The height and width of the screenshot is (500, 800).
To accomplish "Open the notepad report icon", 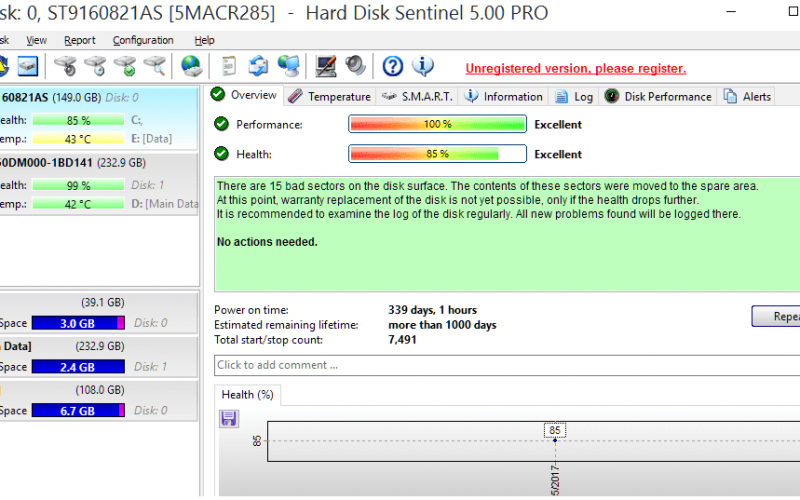I will pos(229,66).
